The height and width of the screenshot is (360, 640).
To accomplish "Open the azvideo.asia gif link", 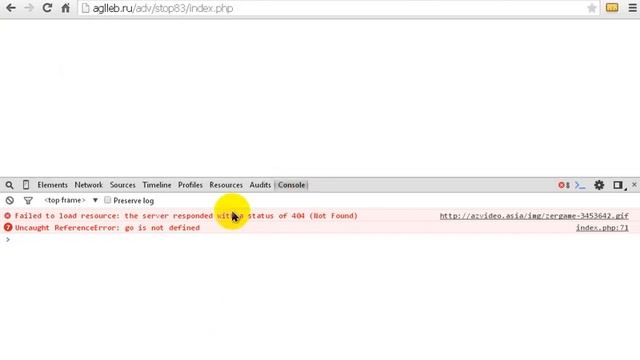I will [534, 216].
